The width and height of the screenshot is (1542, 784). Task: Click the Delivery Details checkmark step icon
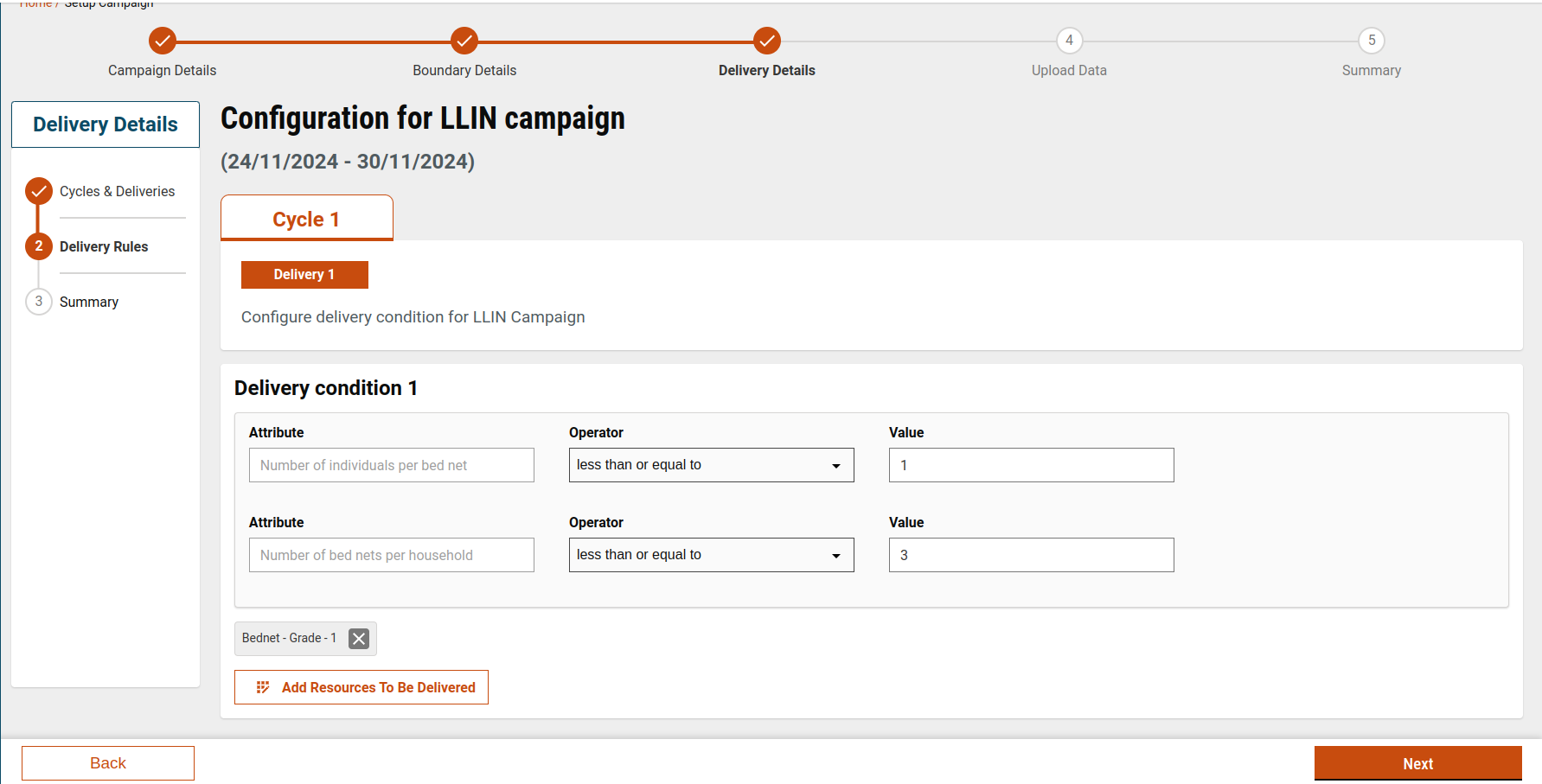click(766, 41)
